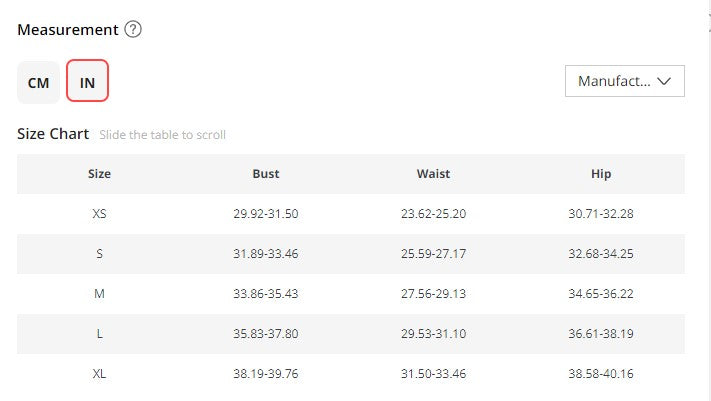Click the Size column header

(99, 174)
